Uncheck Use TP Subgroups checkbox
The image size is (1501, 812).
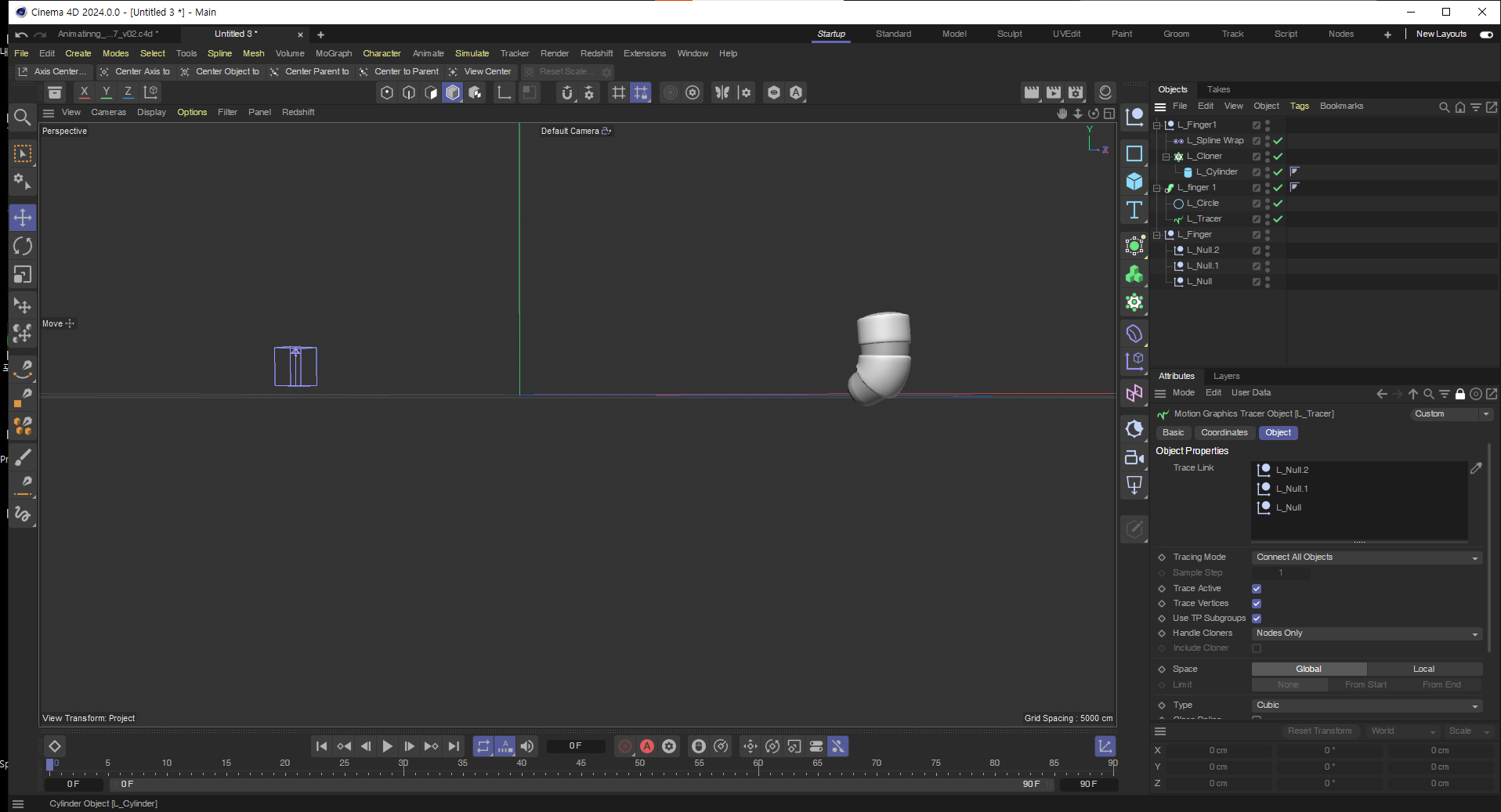[1257, 619]
